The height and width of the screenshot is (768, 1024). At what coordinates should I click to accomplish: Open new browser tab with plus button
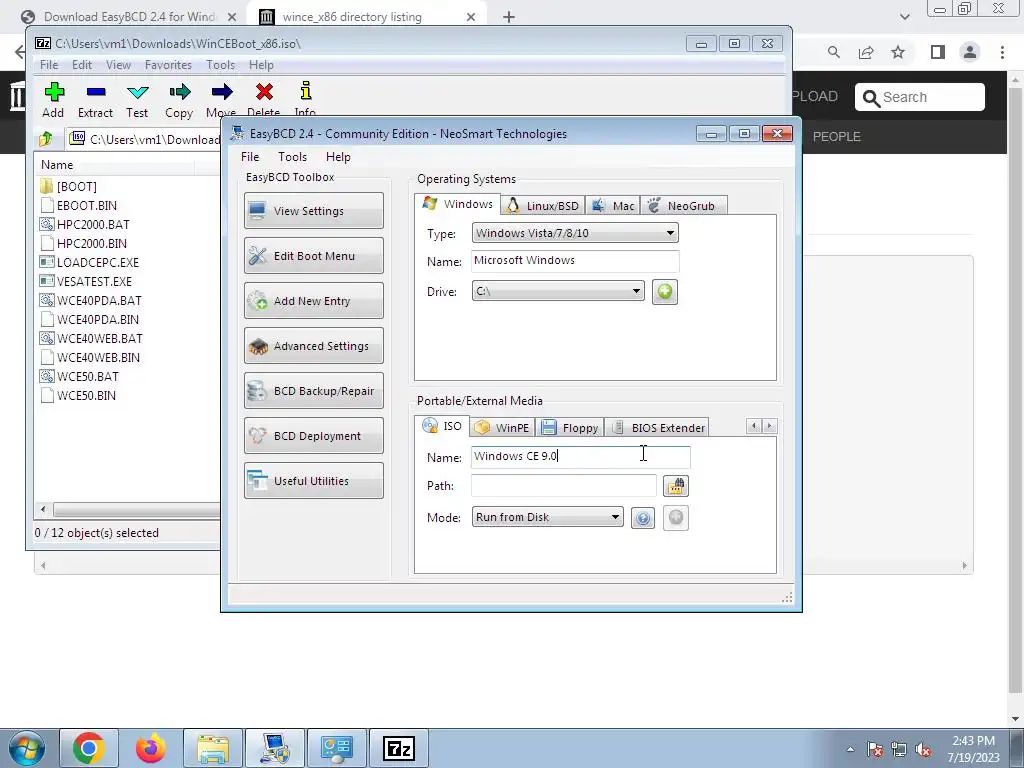coord(509,17)
